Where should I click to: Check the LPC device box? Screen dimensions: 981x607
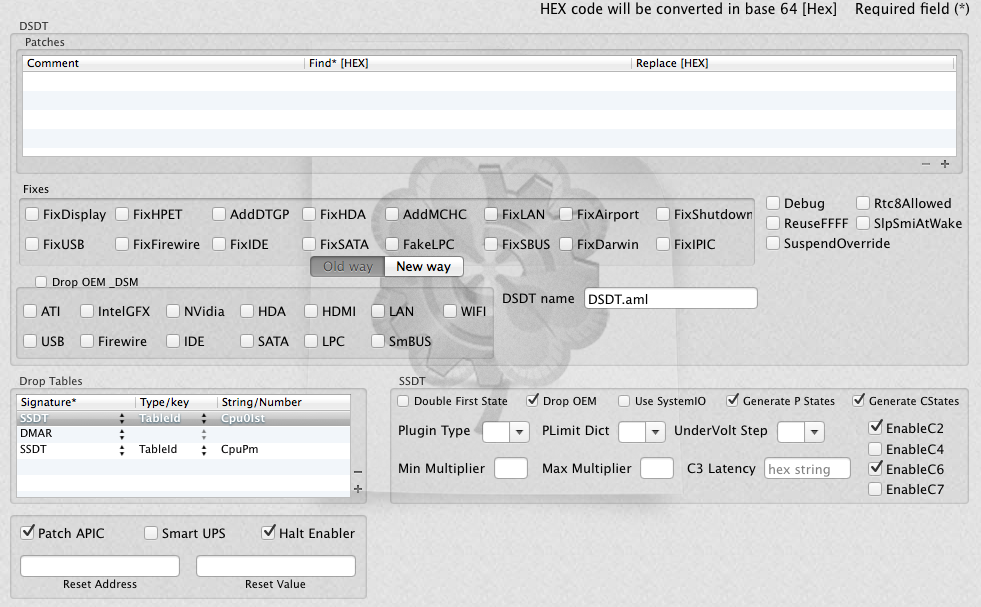pos(311,341)
